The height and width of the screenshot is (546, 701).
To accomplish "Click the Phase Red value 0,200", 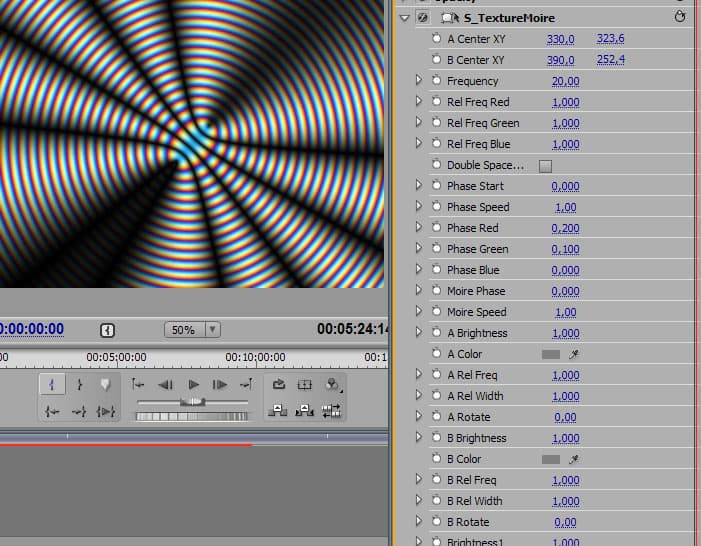I will click(x=566, y=229).
